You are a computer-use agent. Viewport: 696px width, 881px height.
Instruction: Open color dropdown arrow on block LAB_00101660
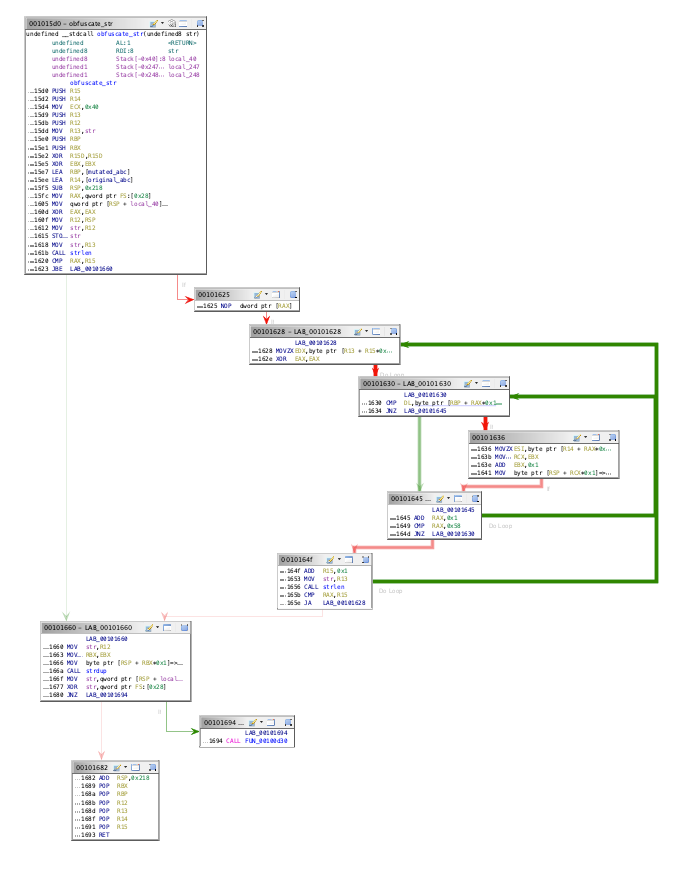157,627
